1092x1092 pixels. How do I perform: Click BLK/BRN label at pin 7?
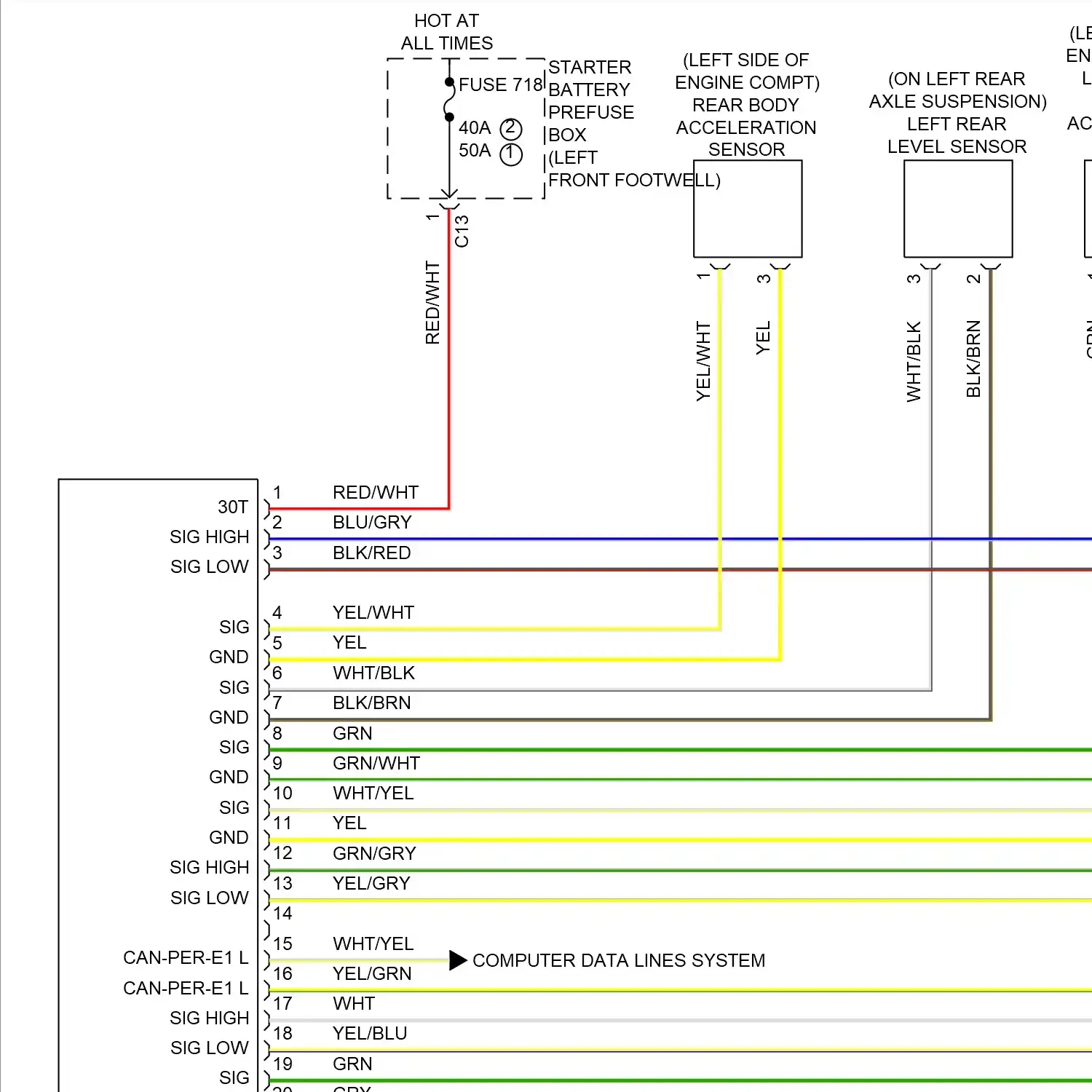[x=372, y=703]
